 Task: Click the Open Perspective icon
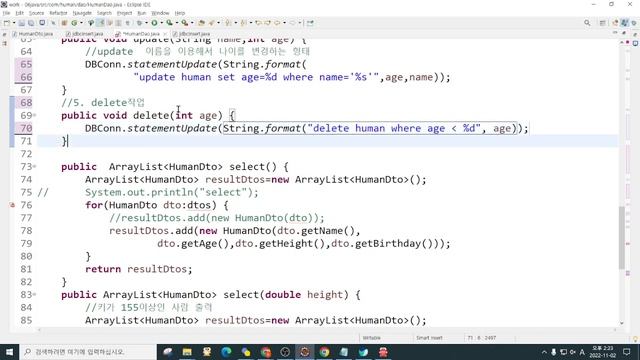(x=602, y=23)
